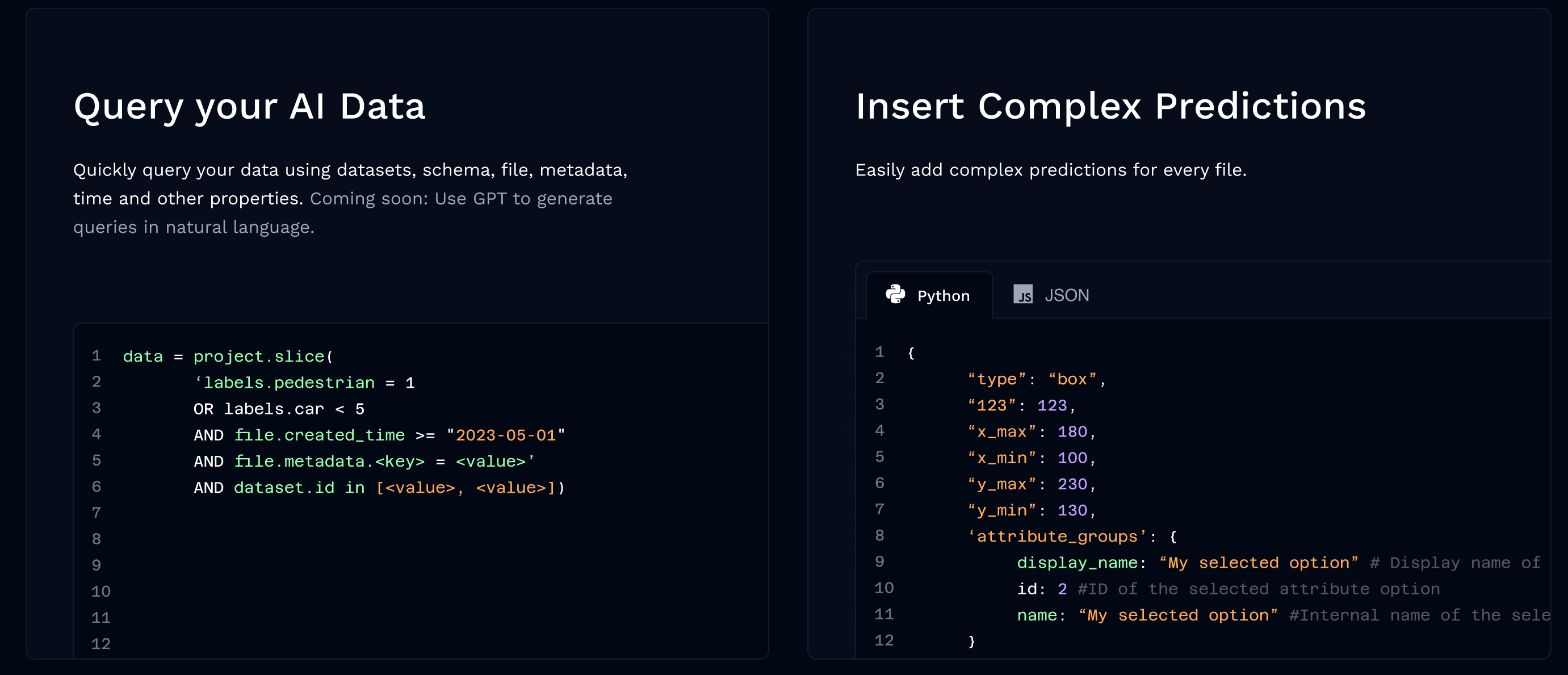The height and width of the screenshot is (675, 1568).
Task: Click the "x_max": 180 value
Action: tap(1072, 431)
